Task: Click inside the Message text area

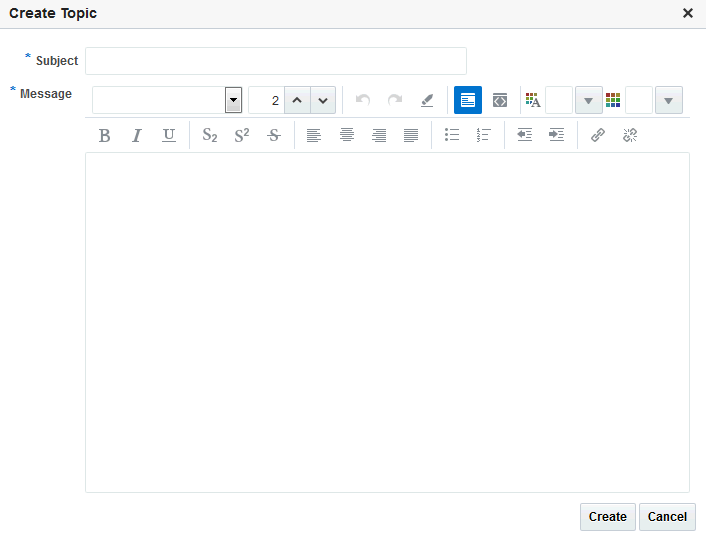Action: [387, 322]
